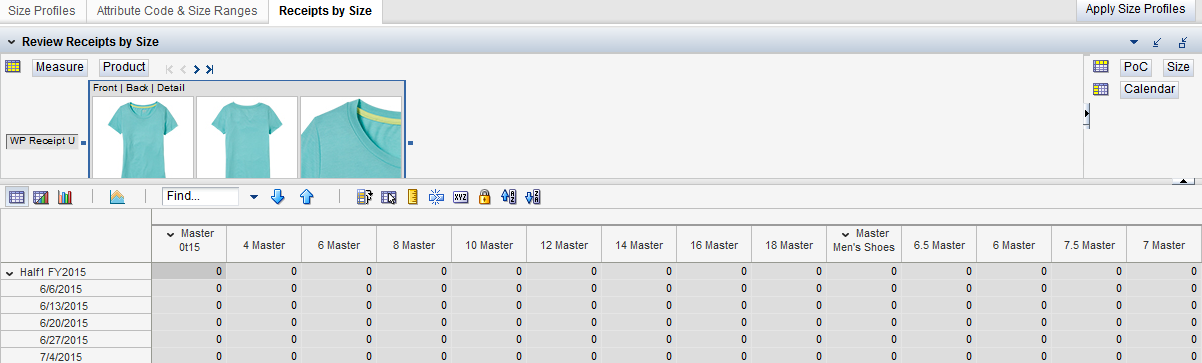
Task: Collapse the right side axis panel
Action: [1087, 116]
